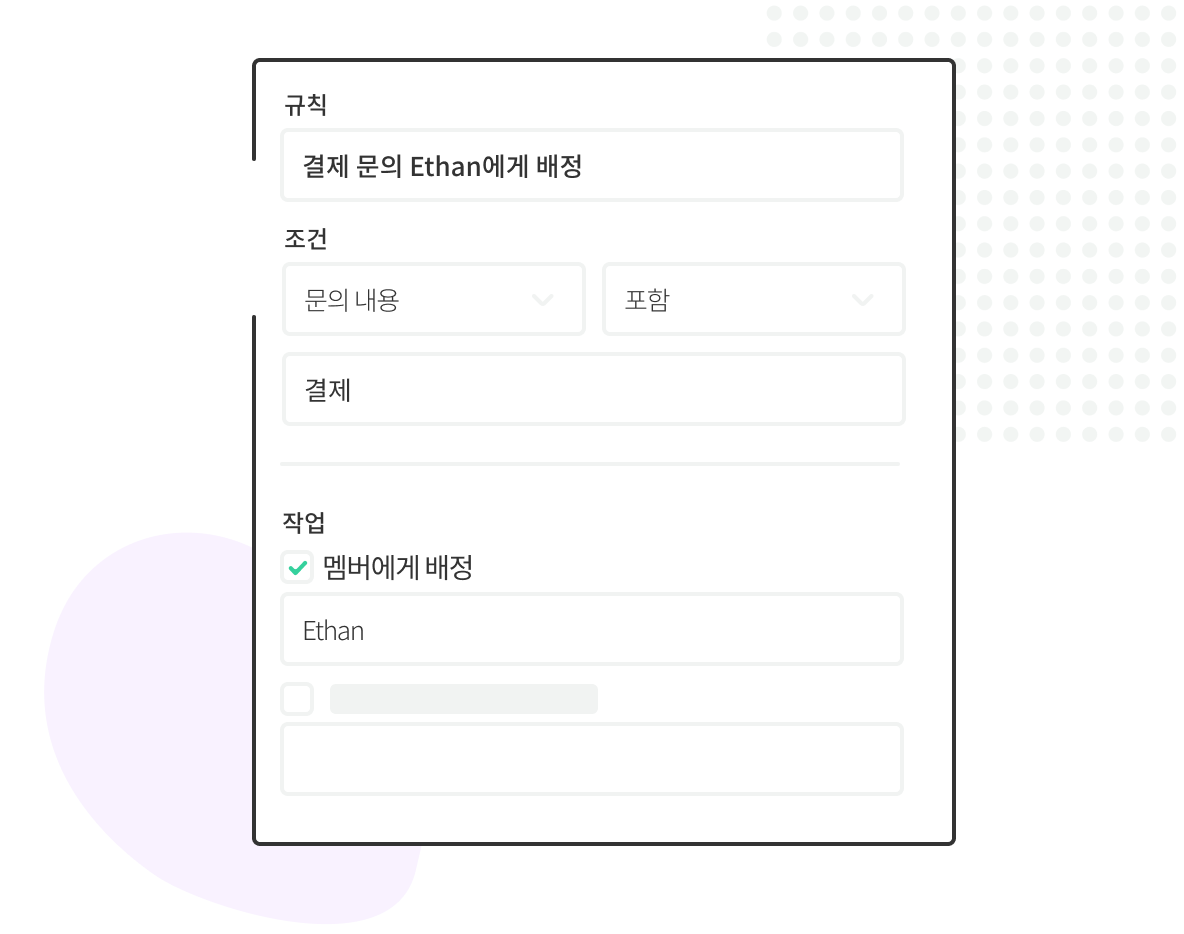Click the 규칙 section label
The image size is (1184, 934).
pos(306,105)
